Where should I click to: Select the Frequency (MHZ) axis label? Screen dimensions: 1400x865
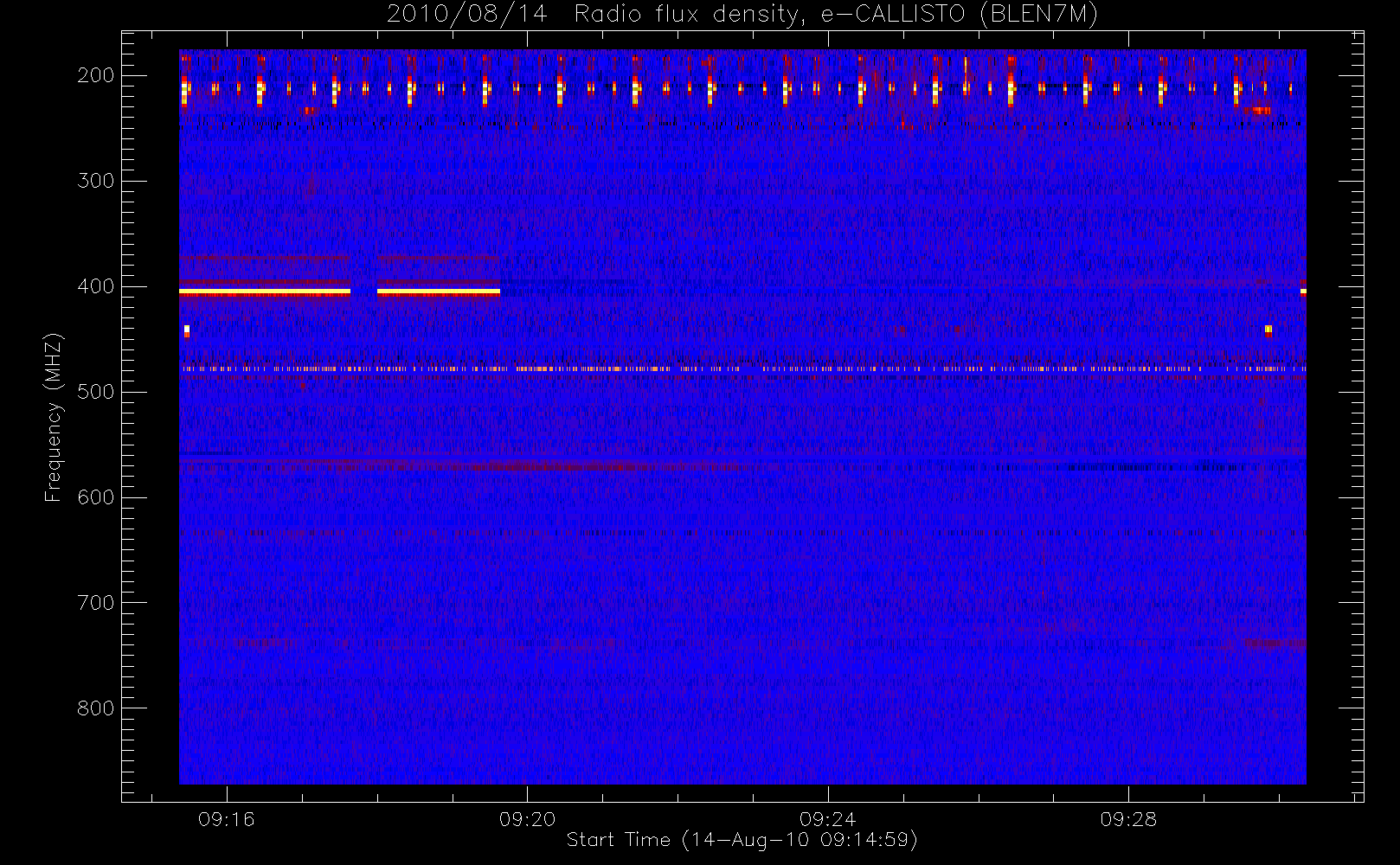[54, 417]
